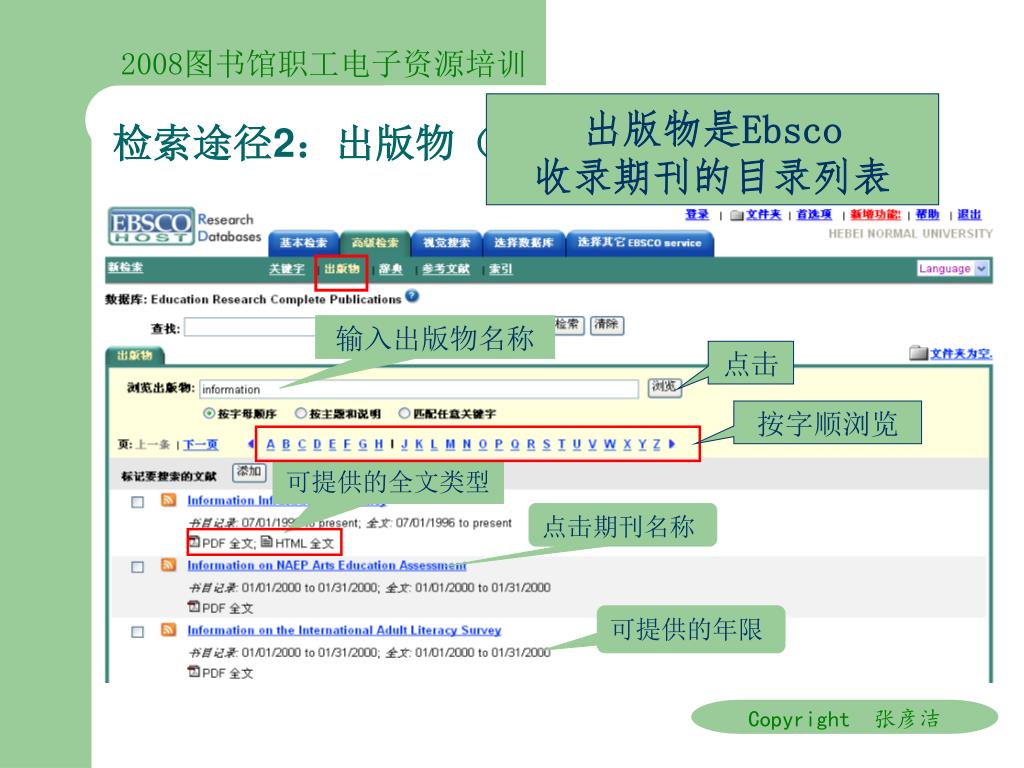
Task: Click RSS icon for Information on NAEP Arts
Action: pos(168,565)
